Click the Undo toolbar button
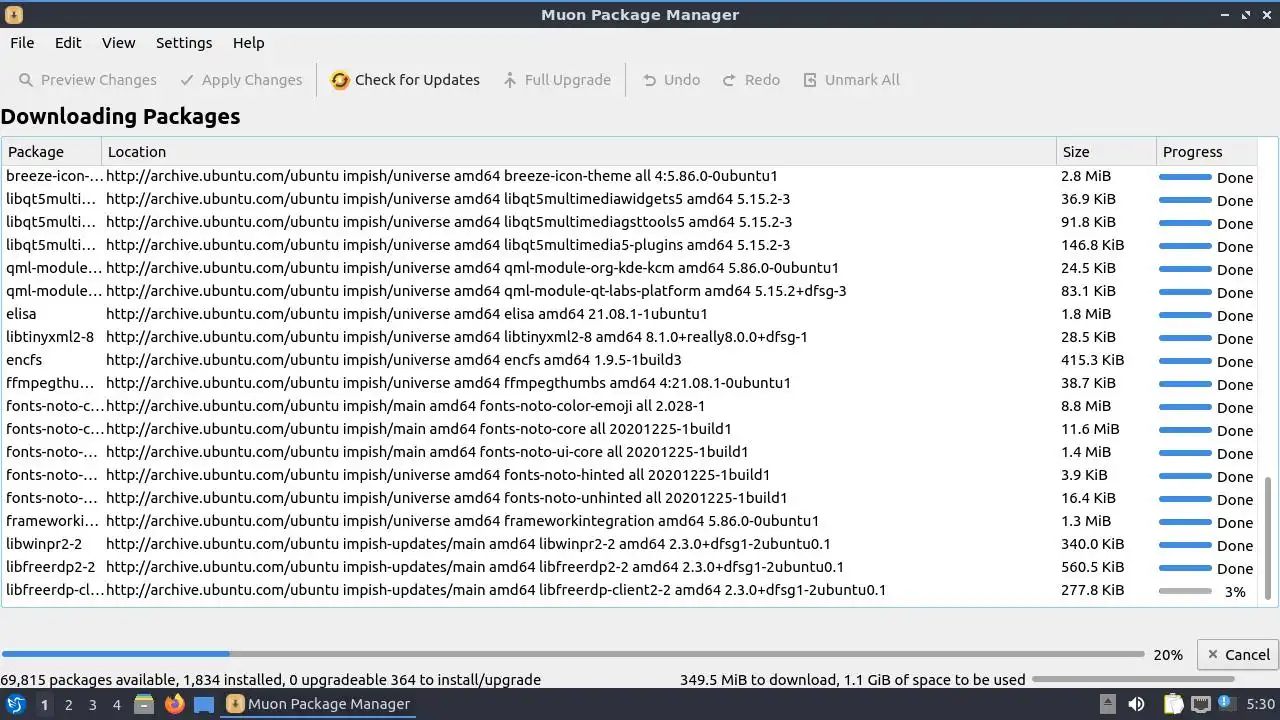The image size is (1280, 720). coord(671,80)
